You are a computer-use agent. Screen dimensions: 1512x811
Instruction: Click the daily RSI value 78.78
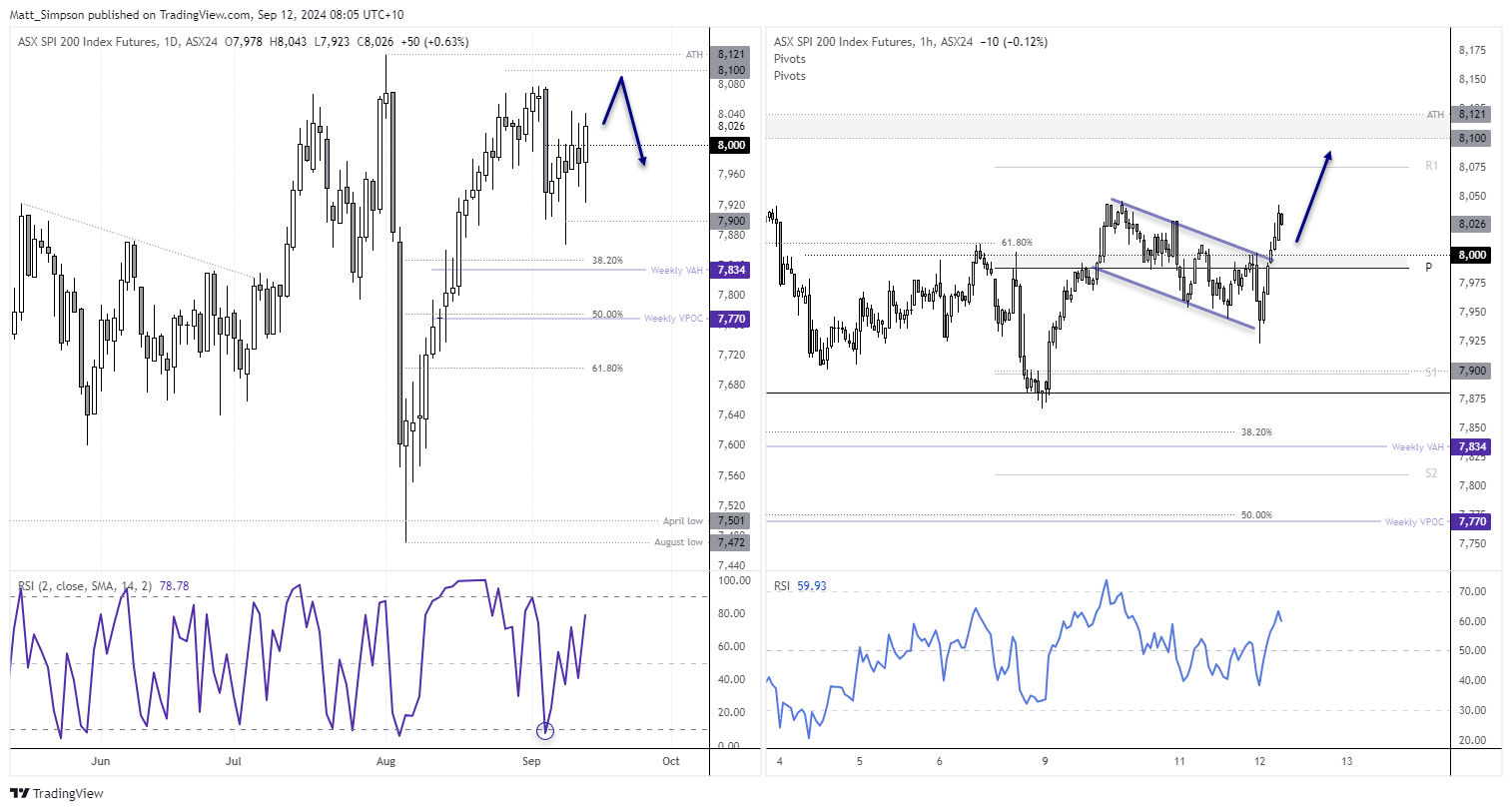pos(174,586)
